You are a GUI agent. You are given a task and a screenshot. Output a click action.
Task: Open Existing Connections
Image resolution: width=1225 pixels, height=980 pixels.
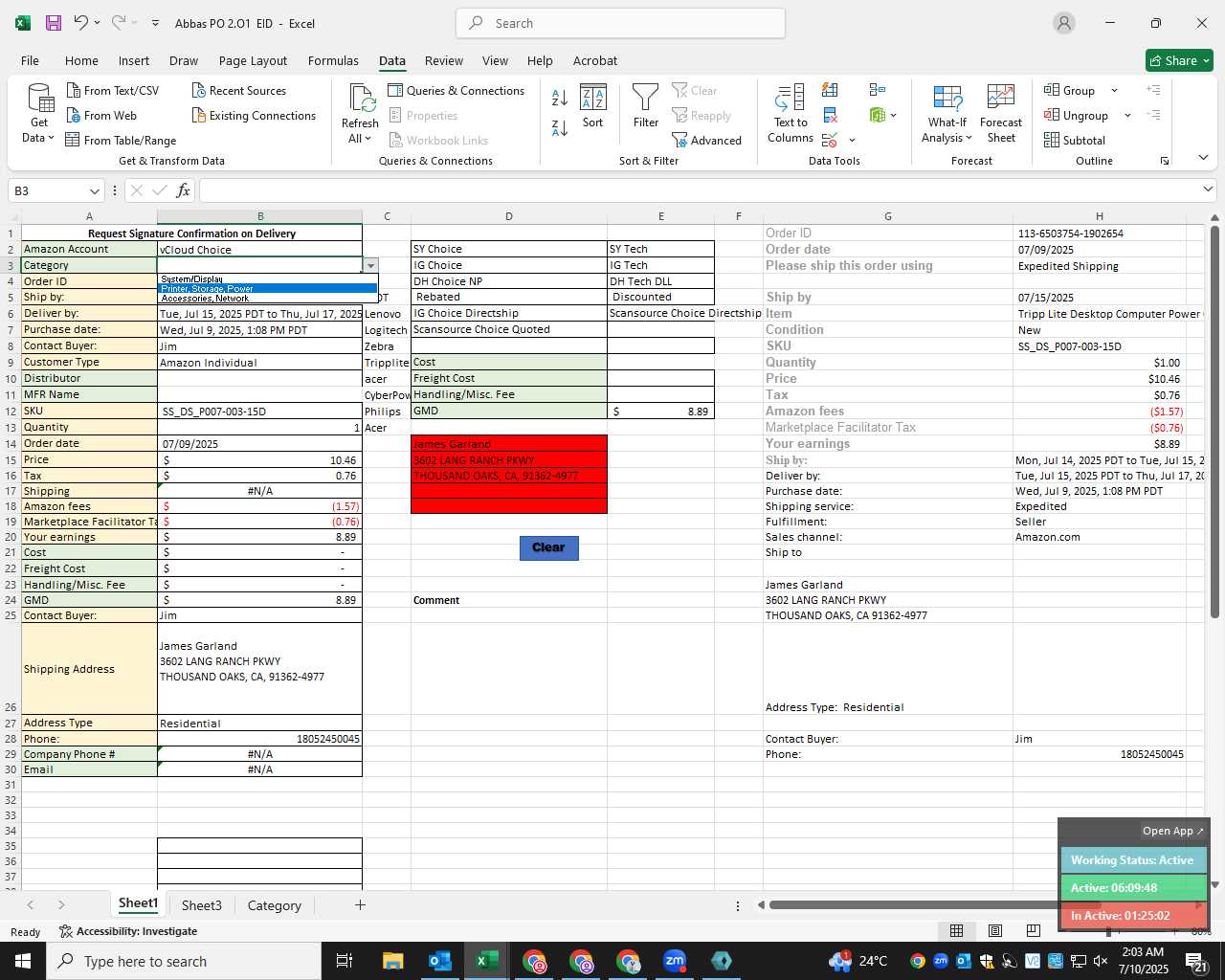point(254,115)
